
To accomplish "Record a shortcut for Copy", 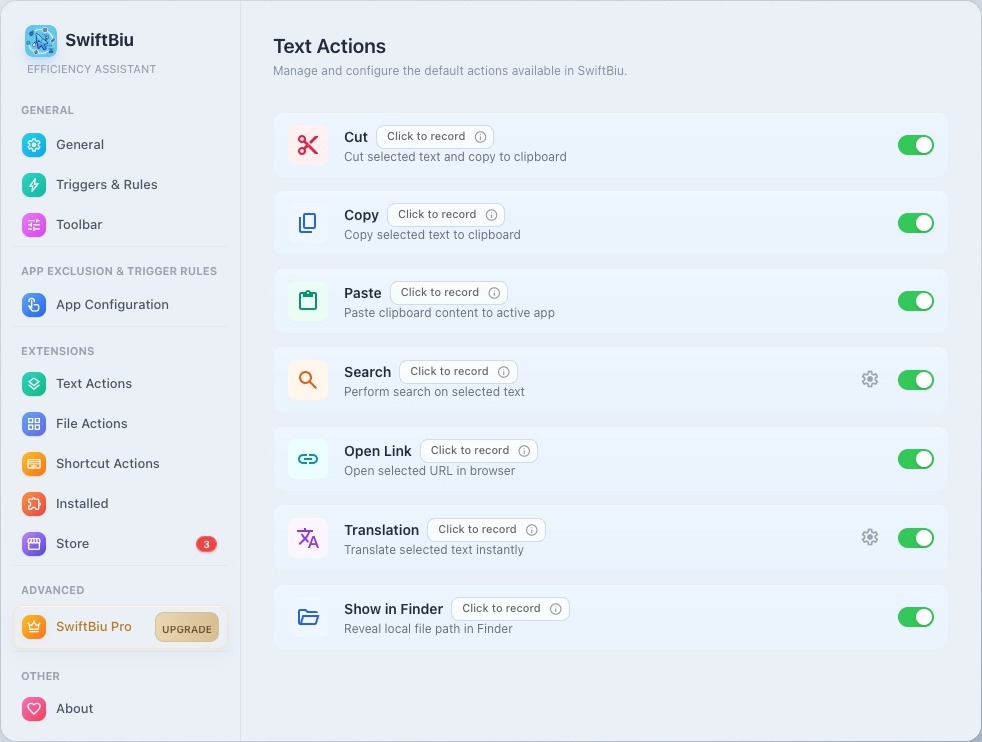I will pyautogui.click(x=446, y=215).
